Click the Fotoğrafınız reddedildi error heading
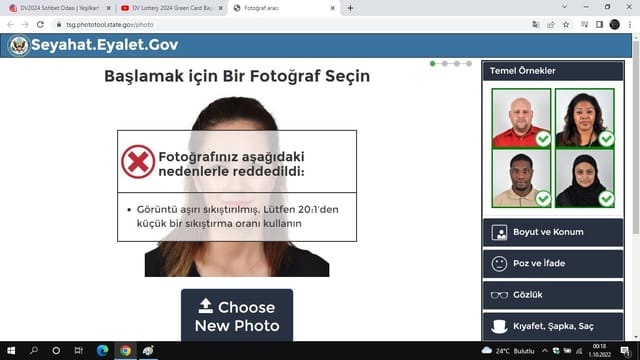Viewport: 640px width, 360px height. 231,164
